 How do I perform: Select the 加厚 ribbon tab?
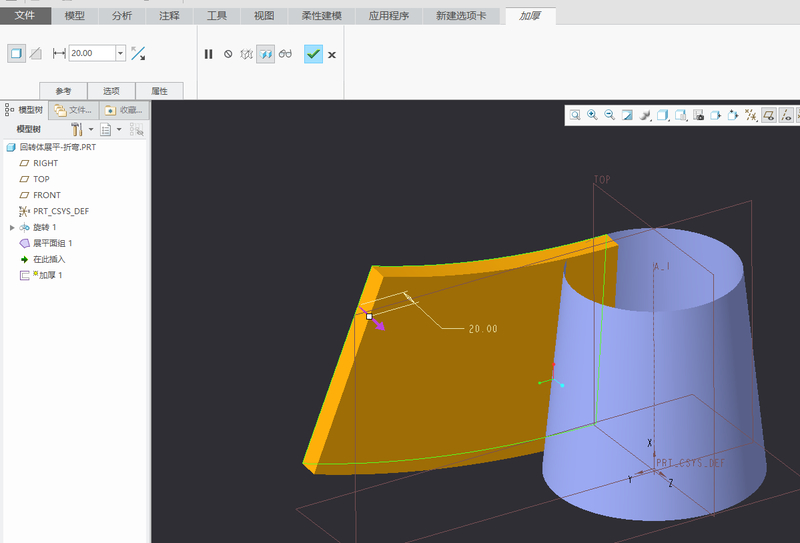tap(530, 16)
